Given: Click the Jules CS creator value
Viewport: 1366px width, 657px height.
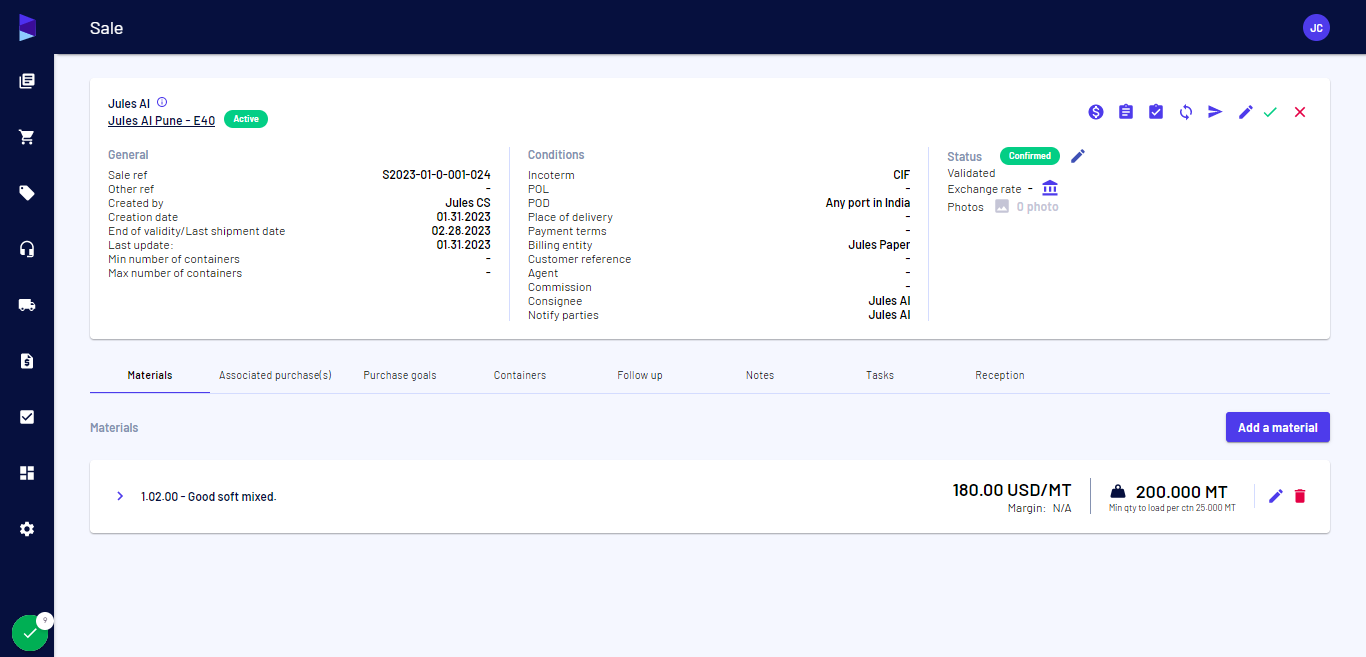Looking at the screenshot, I should pyautogui.click(x=468, y=203).
